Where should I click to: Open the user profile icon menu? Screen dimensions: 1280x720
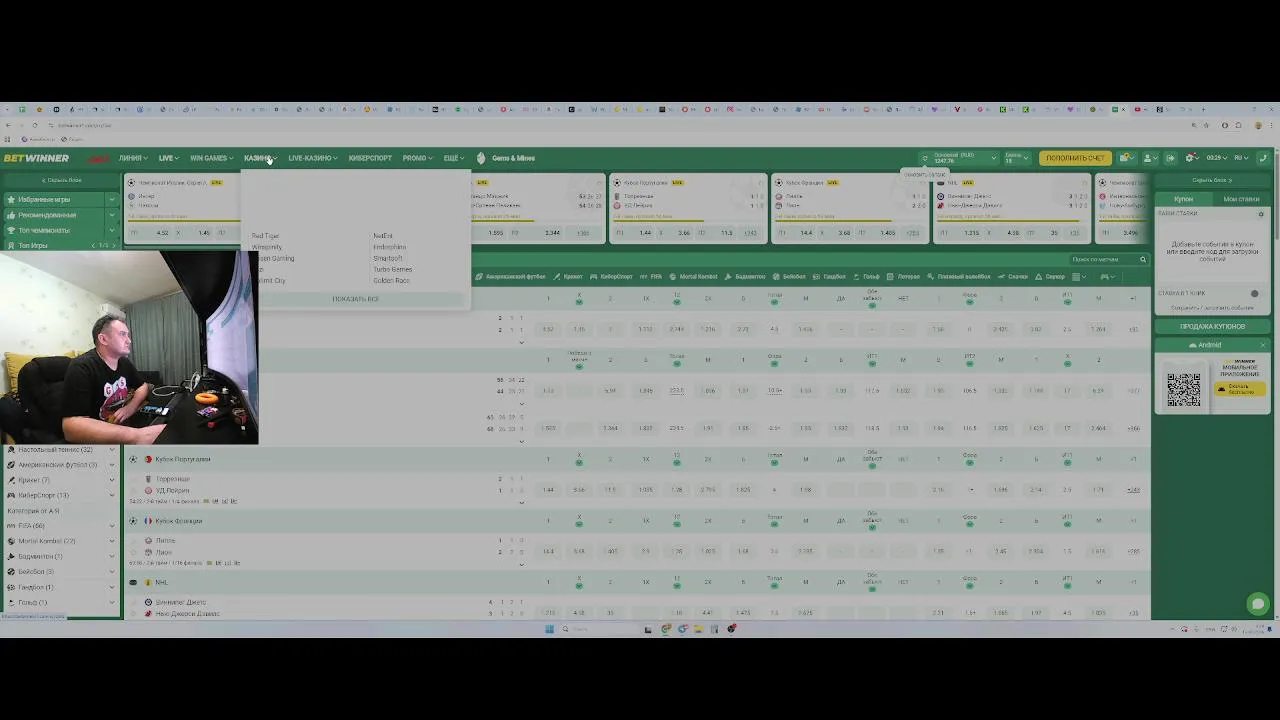coord(1149,158)
